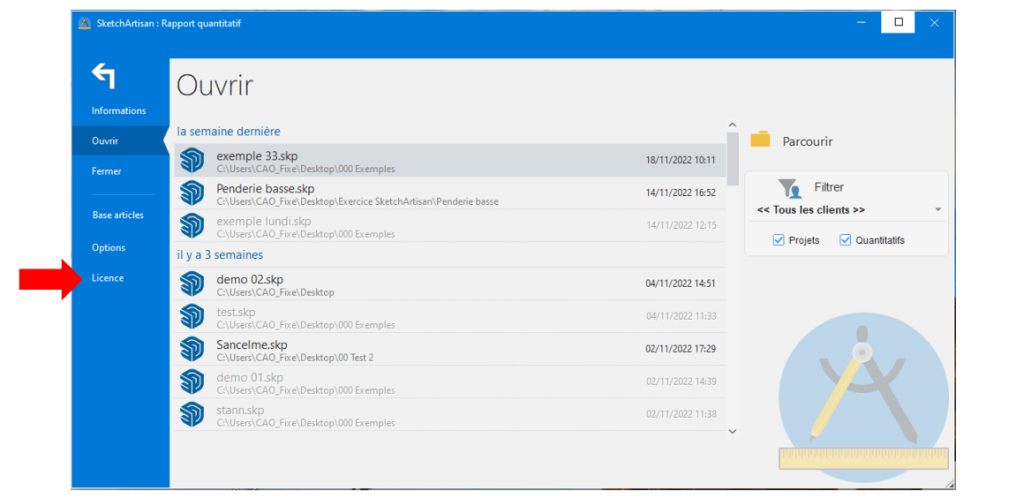Click date 18/11/2022 10:11
Image resolution: width=1024 pixels, height=499 pixels.
coord(680,160)
